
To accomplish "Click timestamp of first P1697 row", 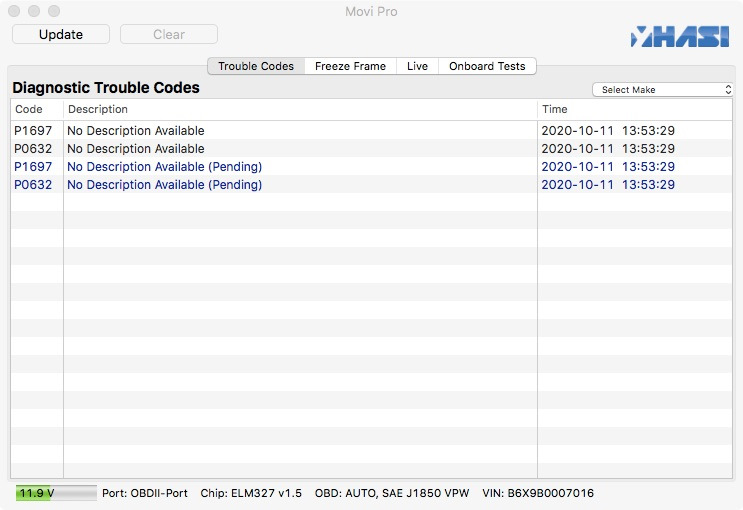I will (608, 131).
